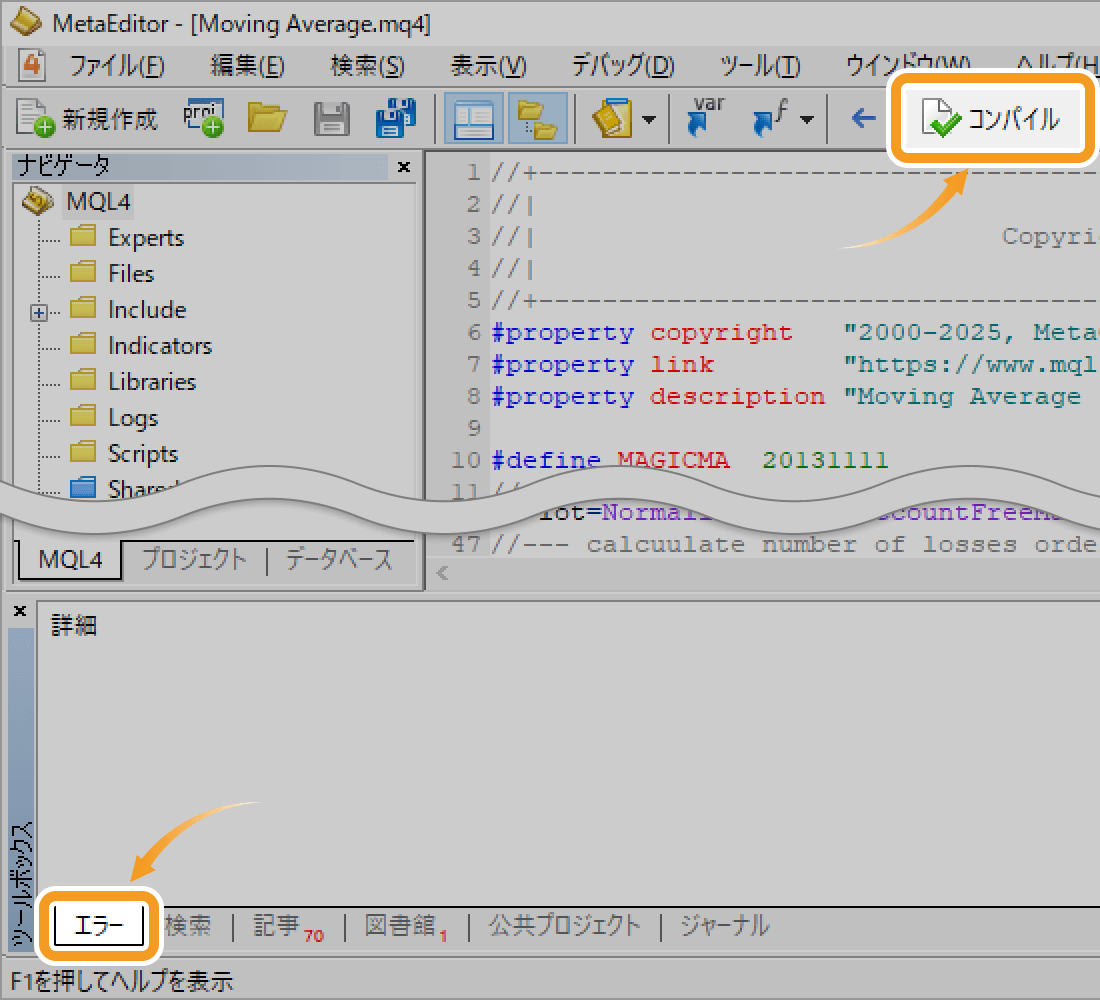Toggle the Navigator panel view icon
1100x1000 pixels.
pyautogui.click(x=473, y=119)
